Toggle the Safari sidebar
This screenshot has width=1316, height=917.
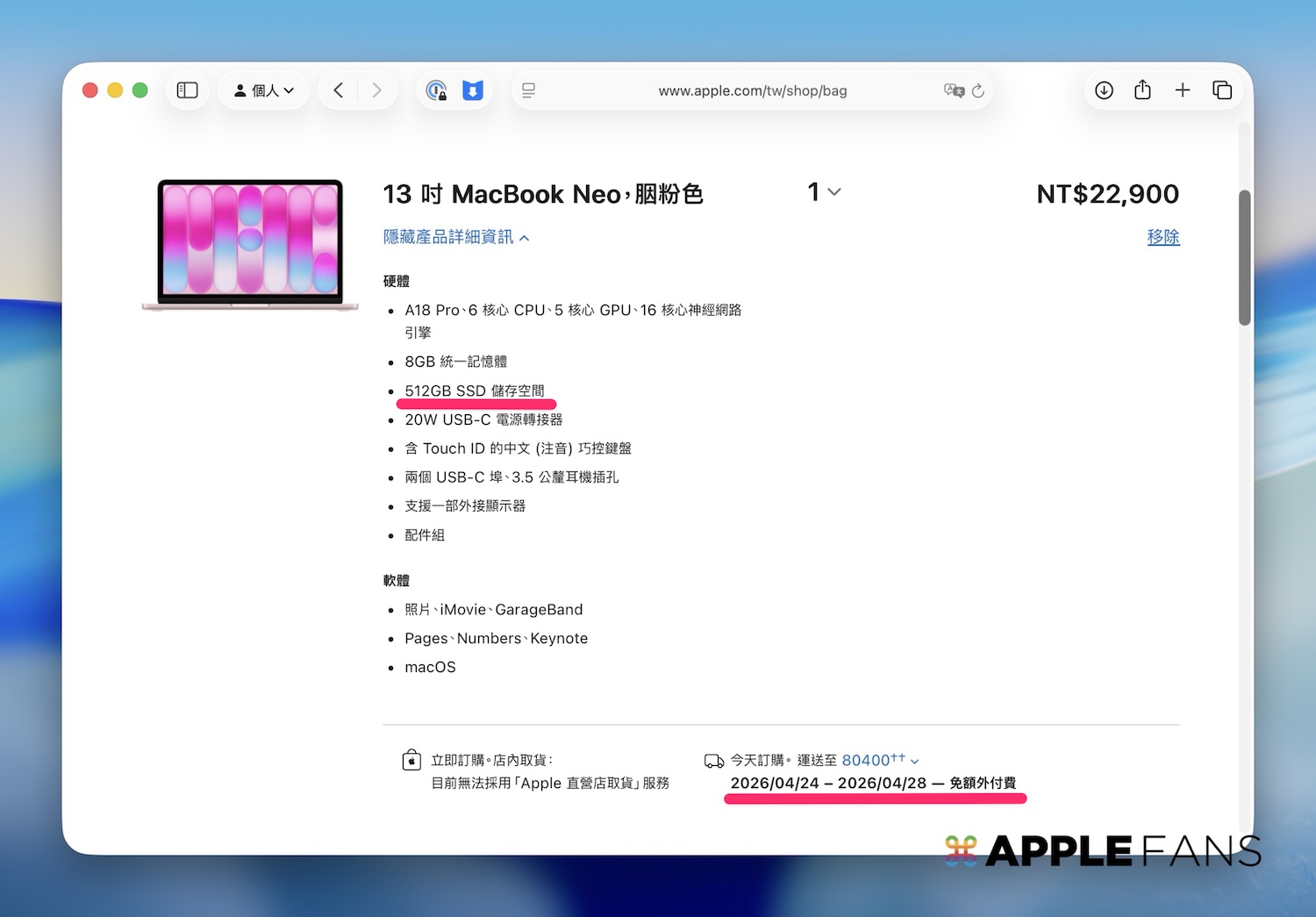[187, 90]
